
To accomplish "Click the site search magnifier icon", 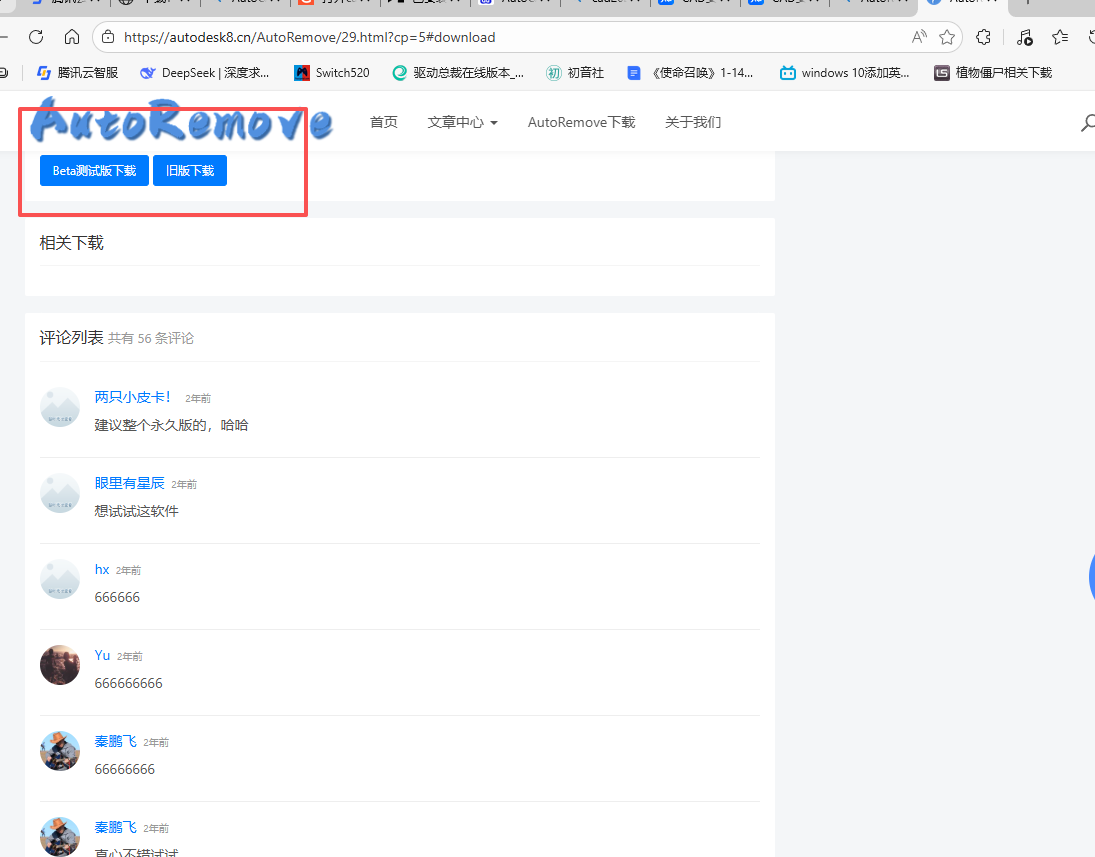I will point(1087,123).
